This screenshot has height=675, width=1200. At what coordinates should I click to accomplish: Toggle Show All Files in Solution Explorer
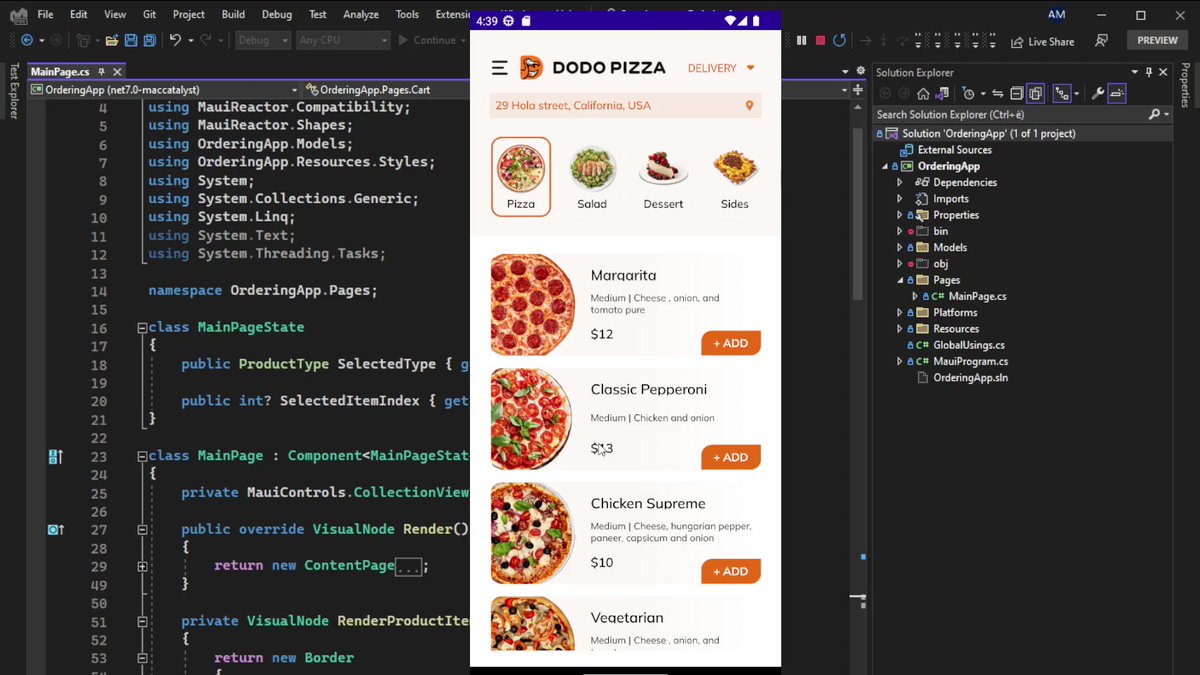click(x=1036, y=93)
